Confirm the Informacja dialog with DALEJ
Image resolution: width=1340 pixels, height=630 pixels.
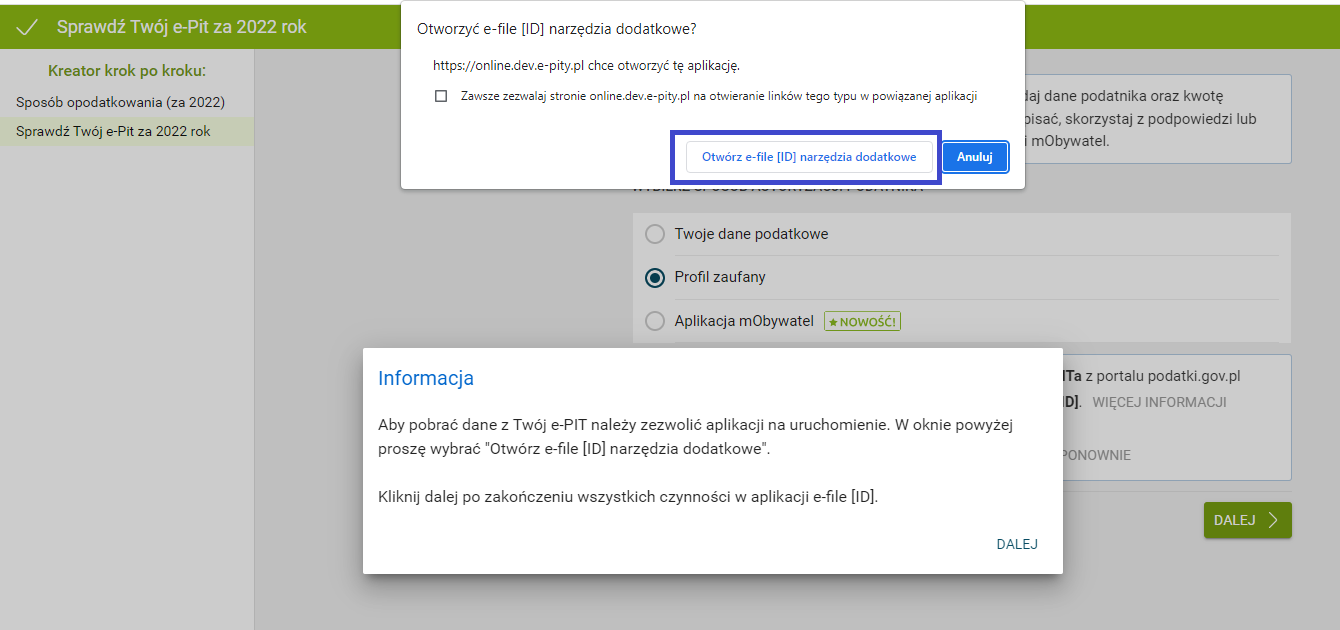pyautogui.click(x=1016, y=544)
